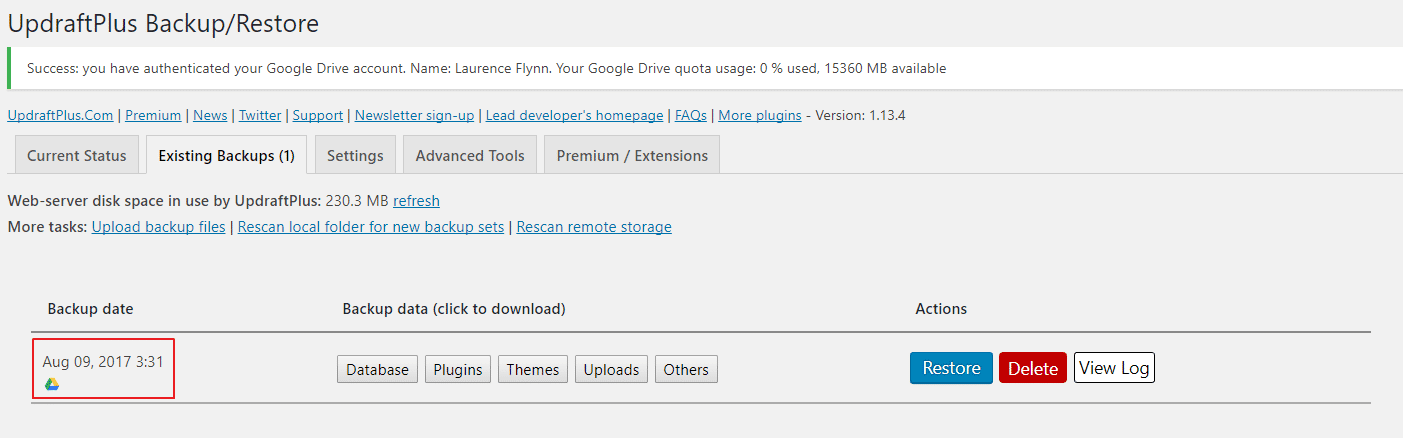Image resolution: width=1403 pixels, height=438 pixels.
Task: Click the Upload backup files link
Action: click(x=158, y=227)
